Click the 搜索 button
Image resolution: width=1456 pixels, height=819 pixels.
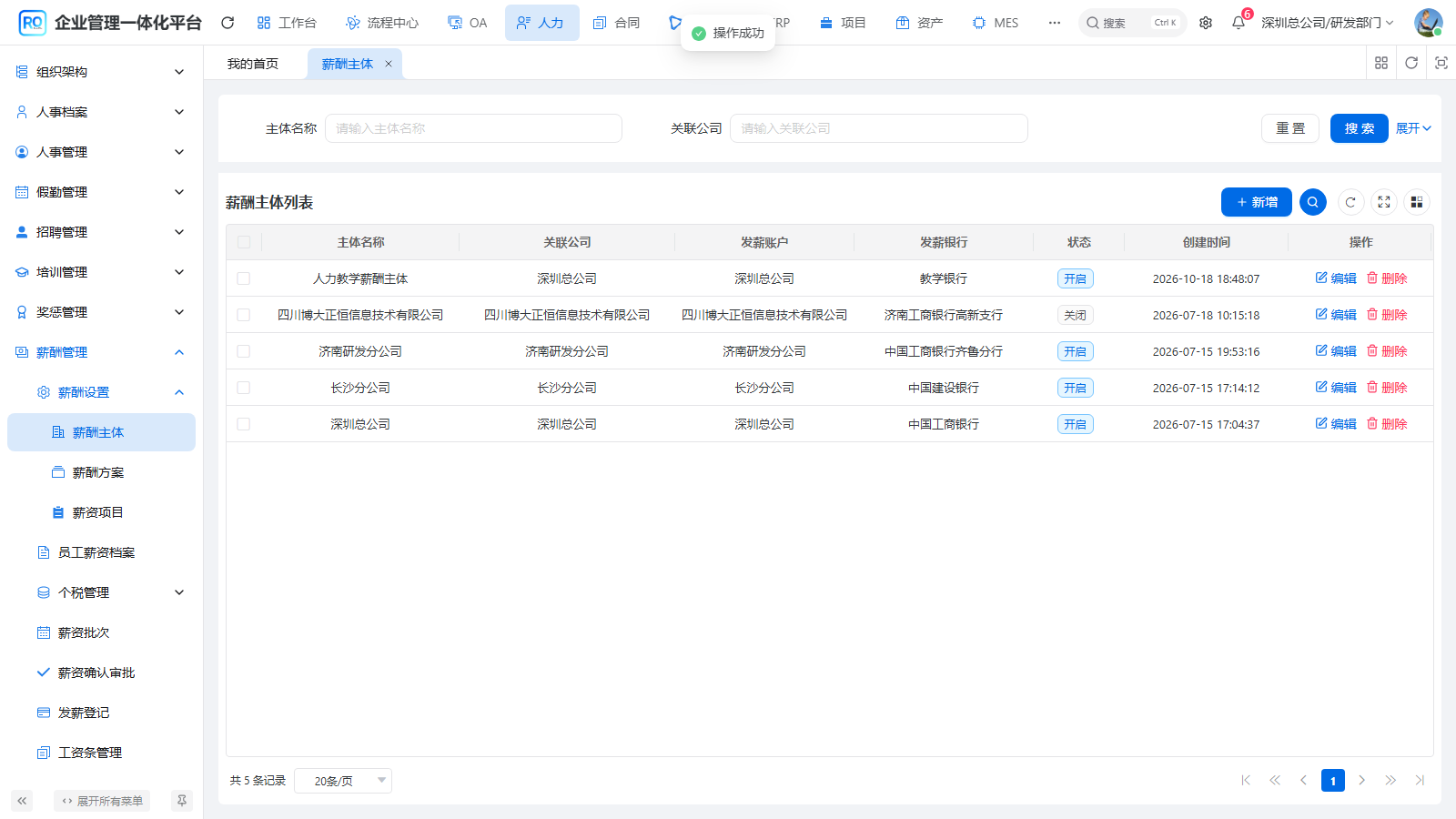(1360, 128)
